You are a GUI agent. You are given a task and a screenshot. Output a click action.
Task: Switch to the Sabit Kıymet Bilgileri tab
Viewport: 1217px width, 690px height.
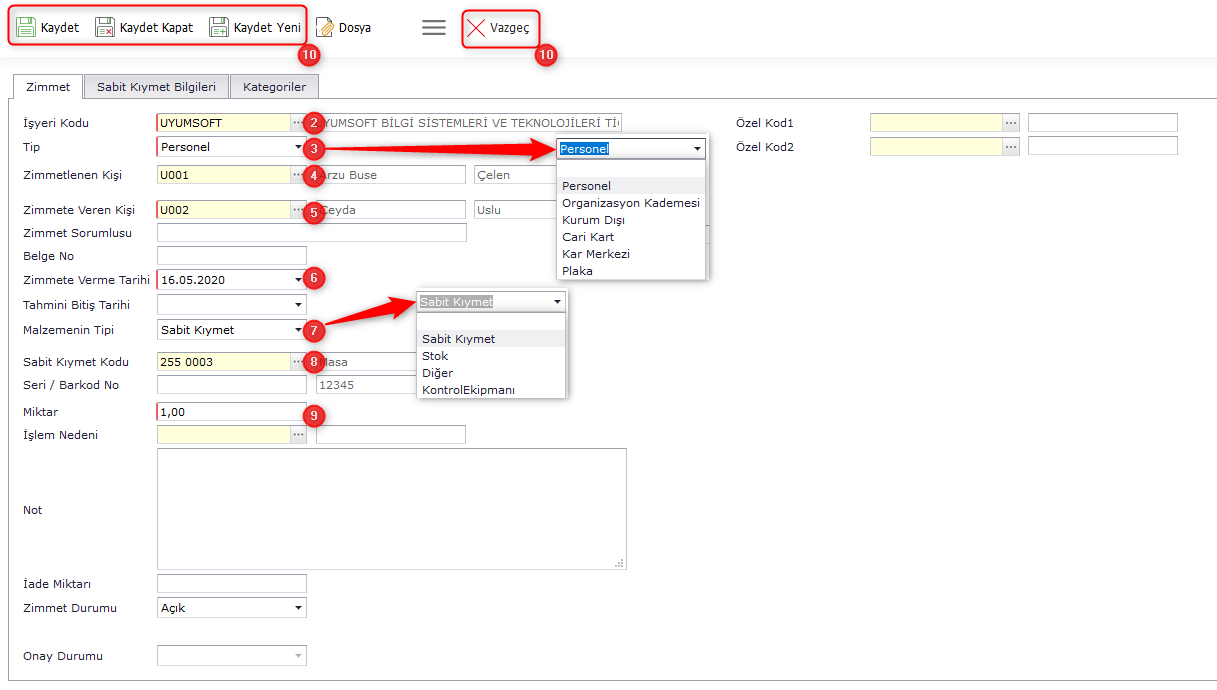[x=156, y=87]
